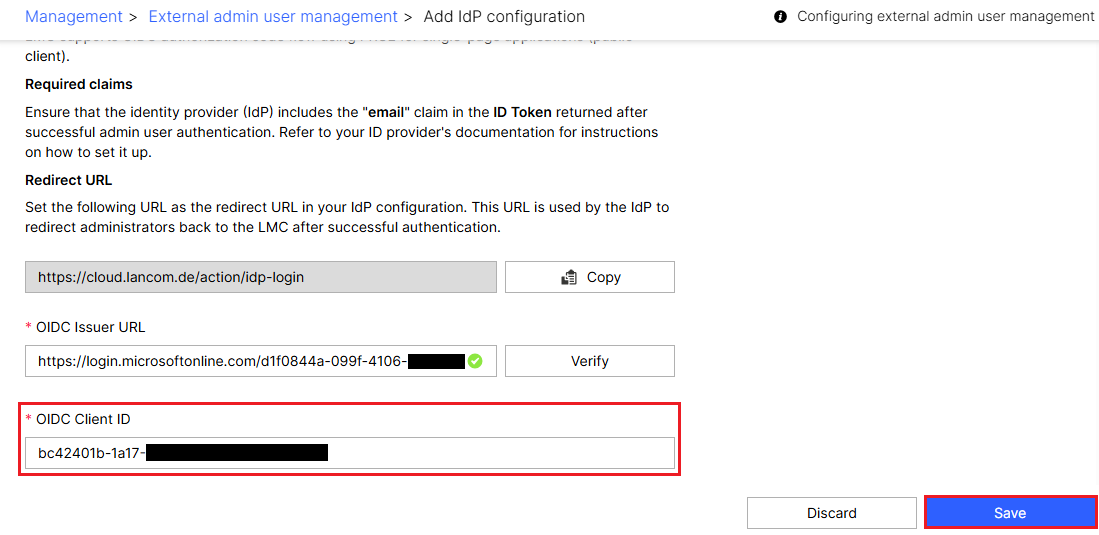This screenshot has width=1099, height=535.
Task: Select the Redirect URL heading
Action: (69, 180)
